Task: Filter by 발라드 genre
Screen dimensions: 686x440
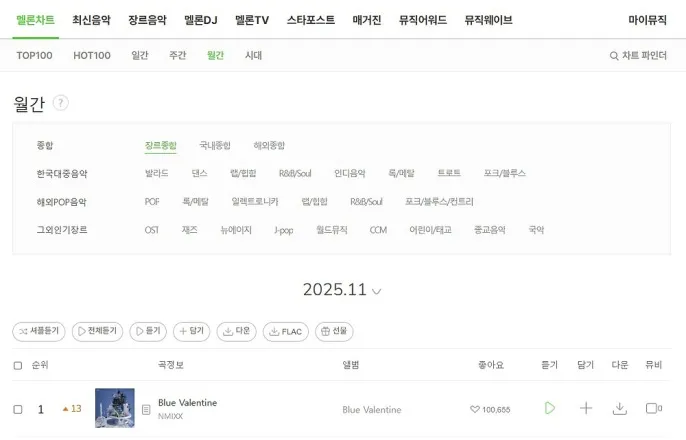Action: (x=157, y=173)
